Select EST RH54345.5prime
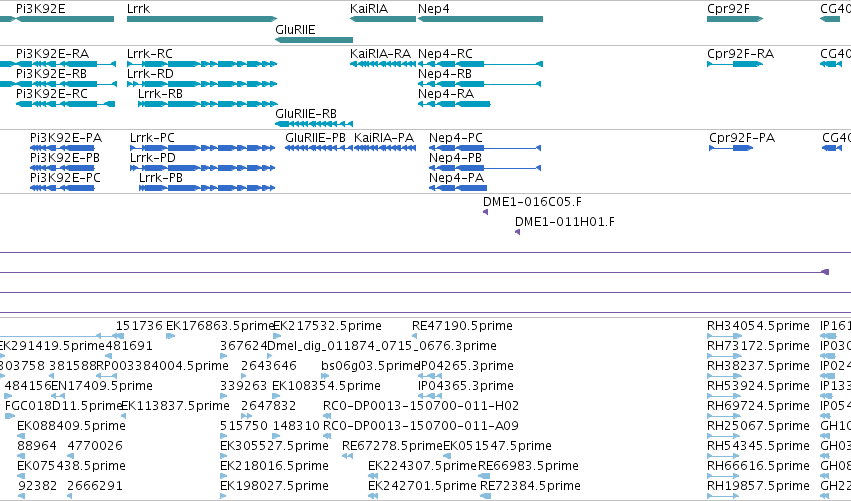This screenshot has width=851, height=501. click(x=724, y=456)
